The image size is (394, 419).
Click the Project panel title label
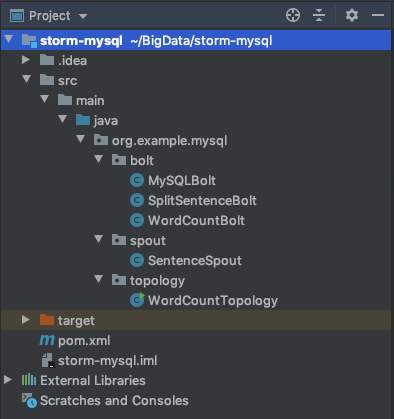[x=50, y=16]
